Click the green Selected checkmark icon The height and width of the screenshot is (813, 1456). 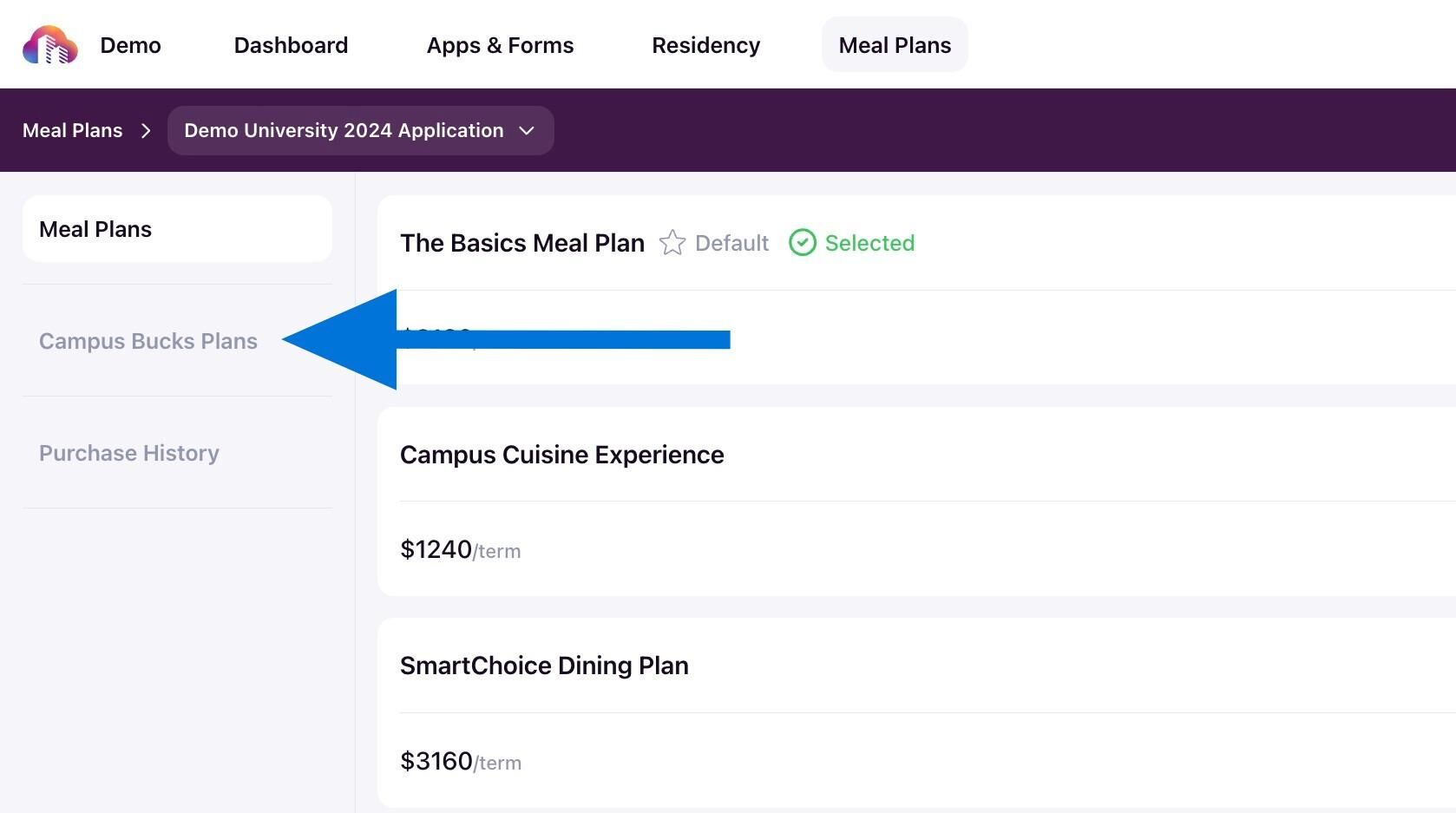coord(803,243)
